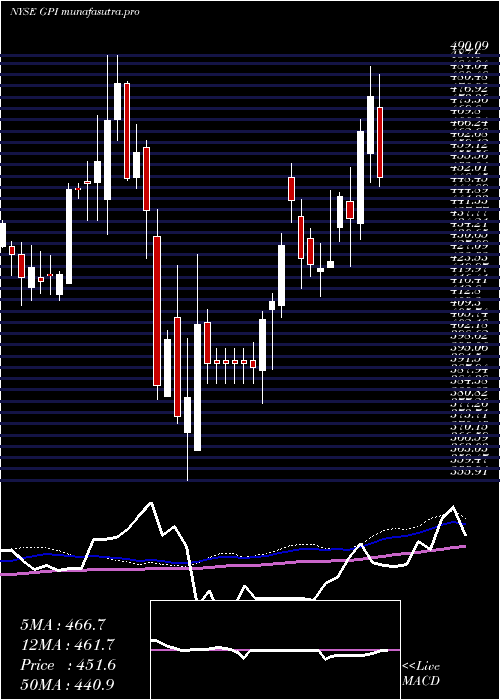
Task: Click the 459.12 price axis label
Action: (467, 146)
